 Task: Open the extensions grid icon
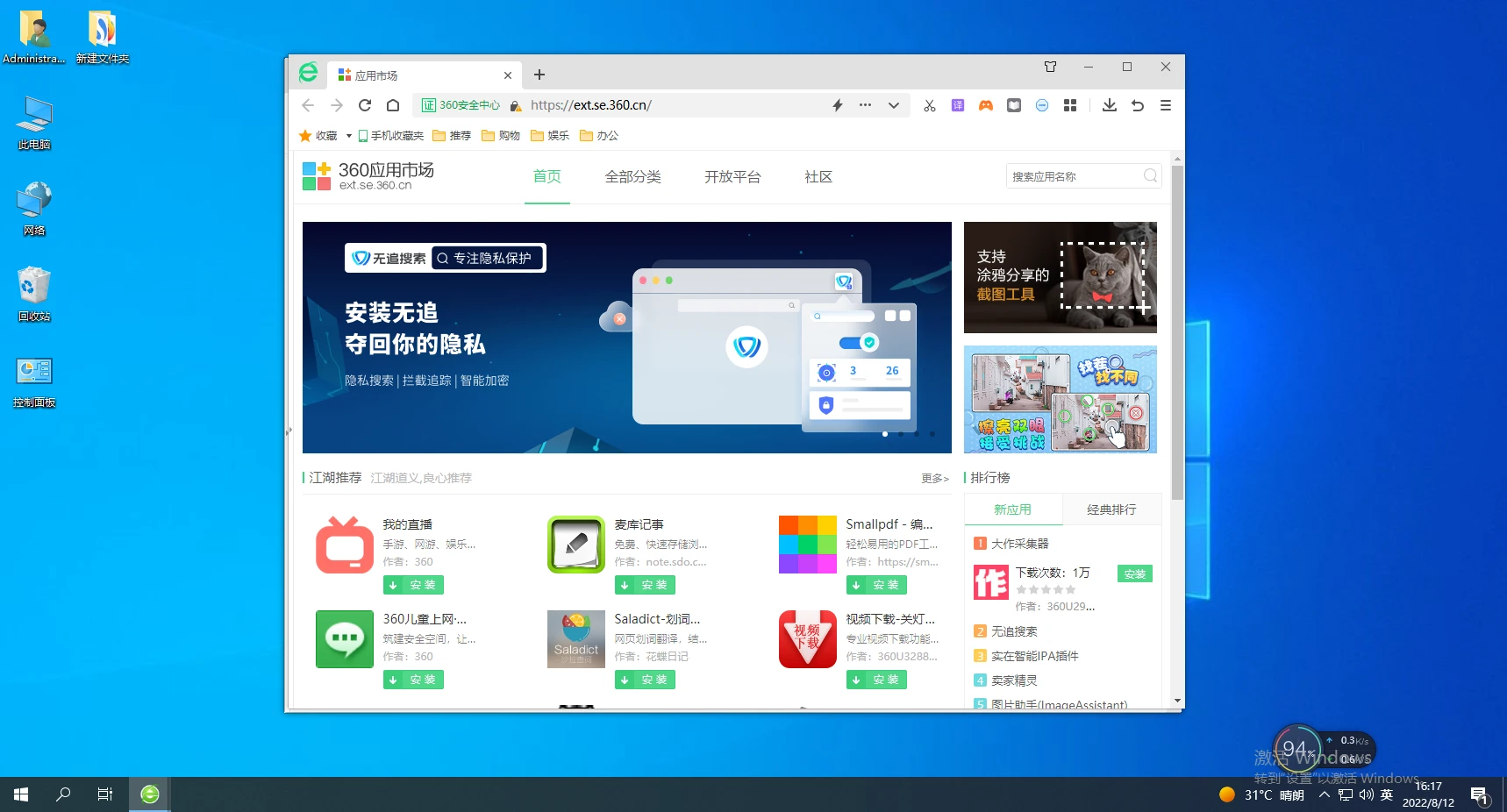[1070, 105]
